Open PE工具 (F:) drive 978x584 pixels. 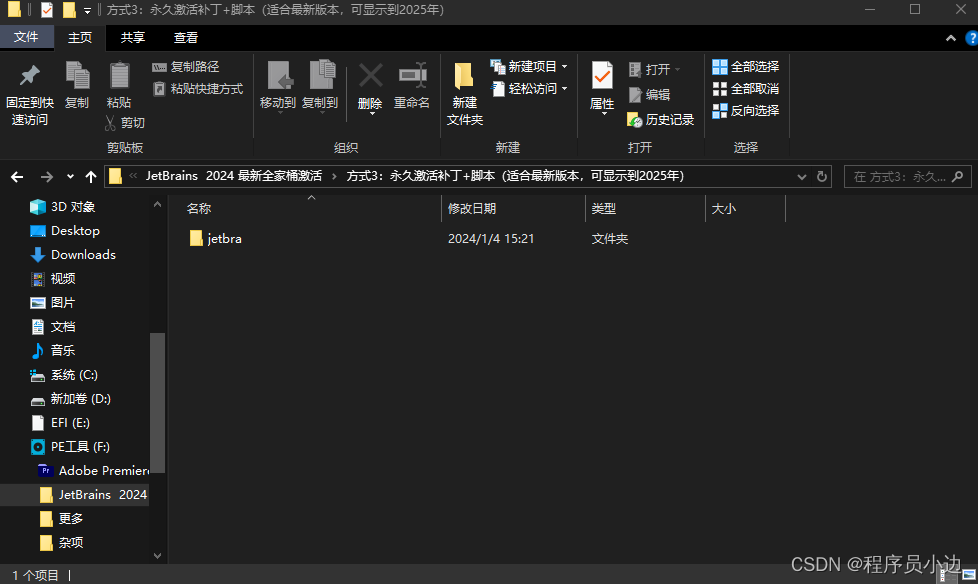pyautogui.click(x=70, y=447)
